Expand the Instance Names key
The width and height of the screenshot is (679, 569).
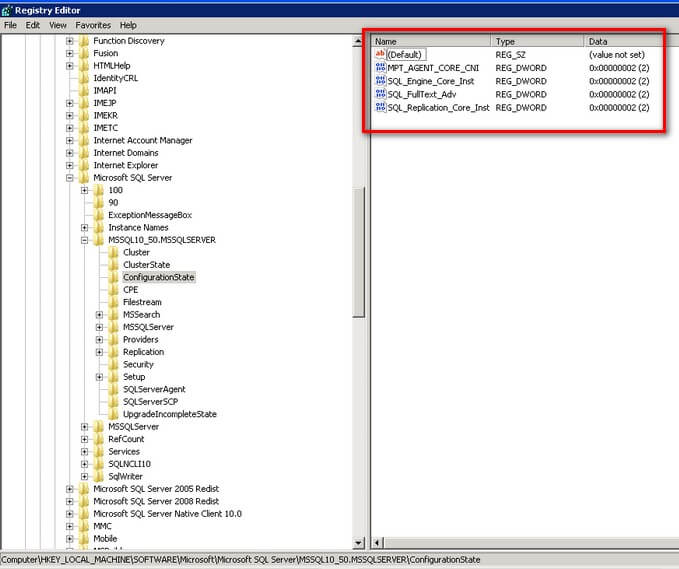[x=85, y=228]
